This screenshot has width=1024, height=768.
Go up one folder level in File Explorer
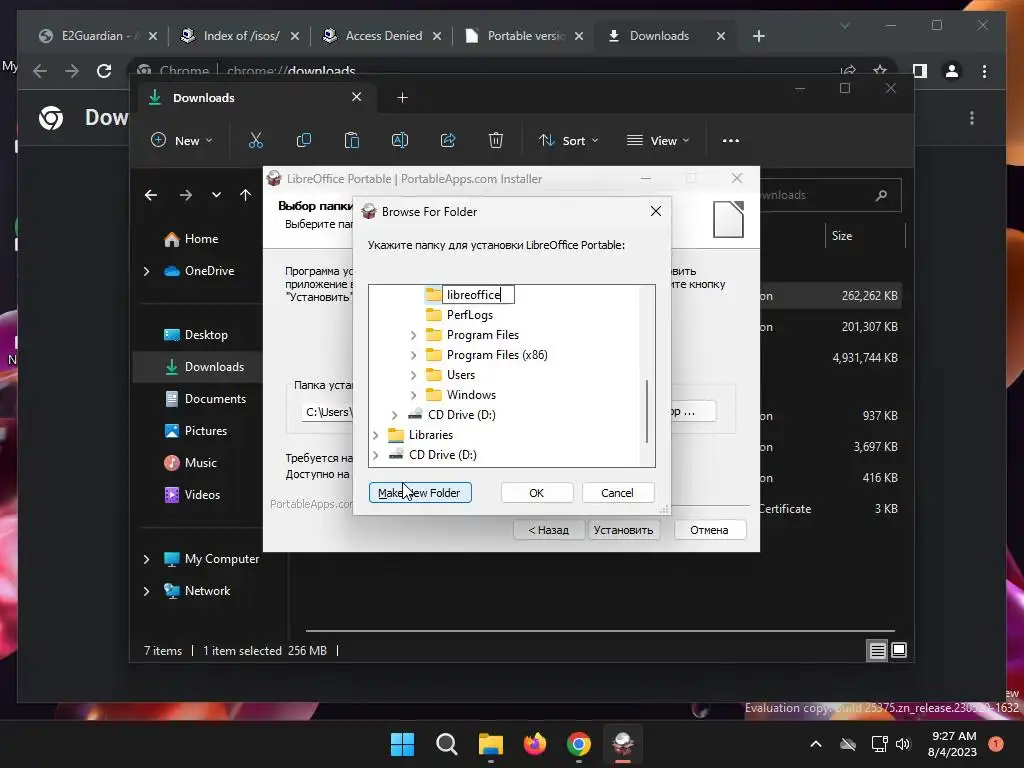[246, 195]
